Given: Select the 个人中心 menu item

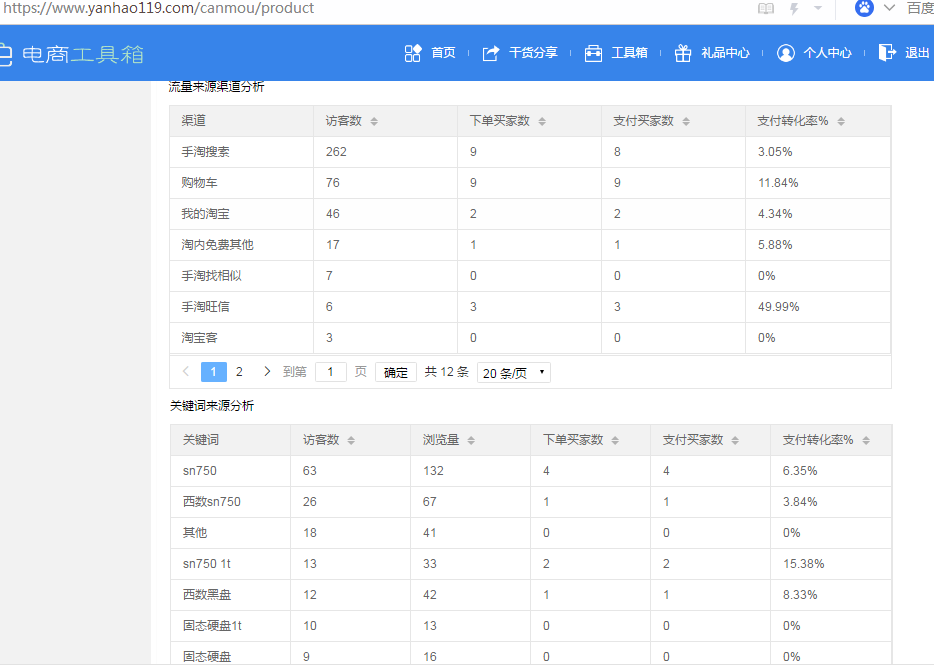Looking at the screenshot, I should tap(827, 53).
